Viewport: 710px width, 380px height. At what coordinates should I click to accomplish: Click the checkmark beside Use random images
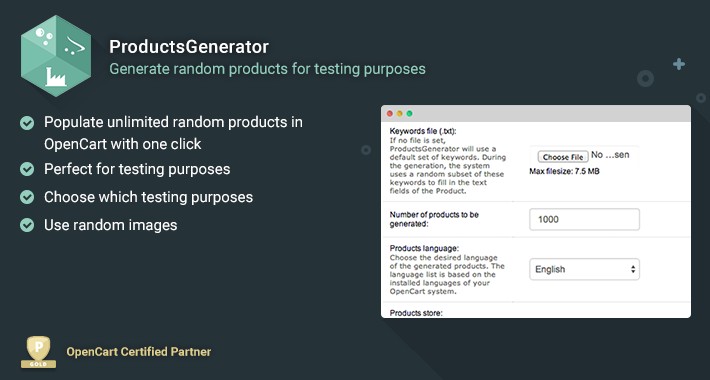(27, 225)
